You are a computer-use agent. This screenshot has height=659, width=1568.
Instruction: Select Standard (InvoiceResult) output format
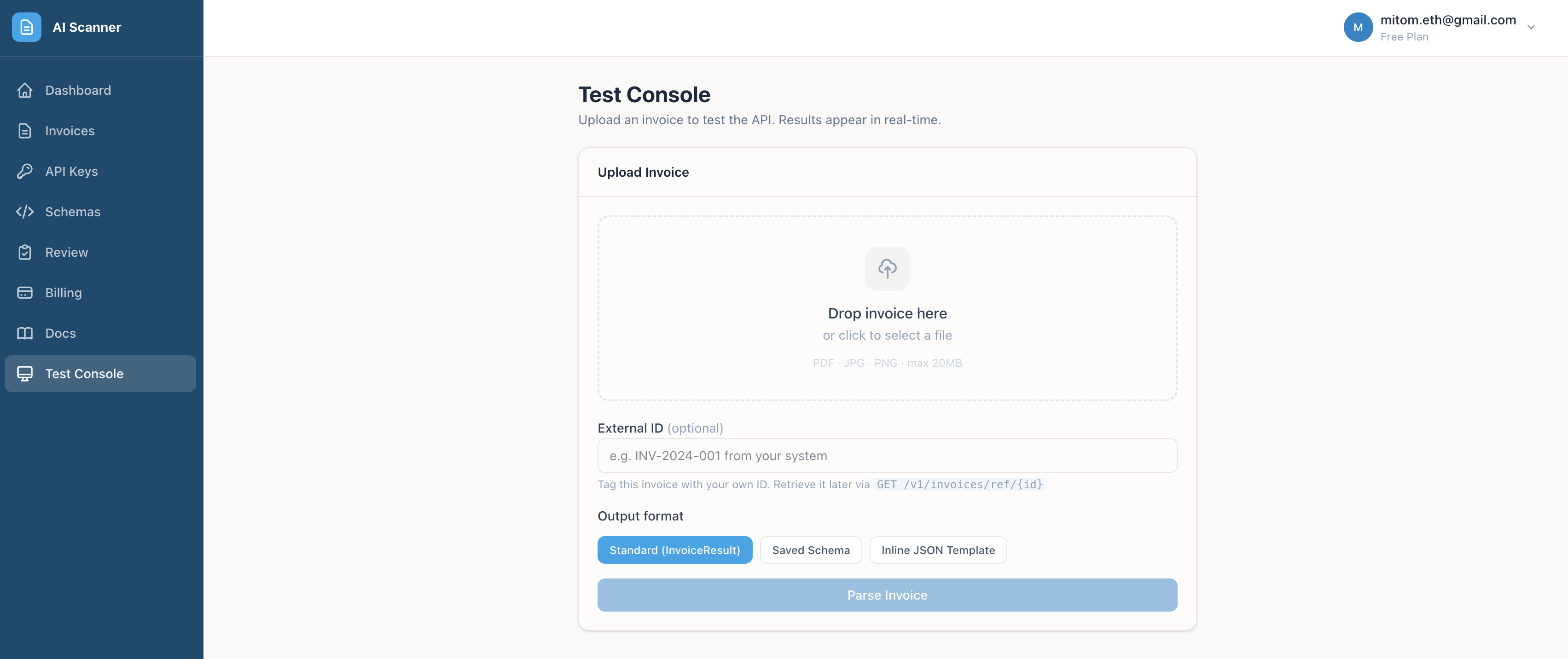pos(674,549)
